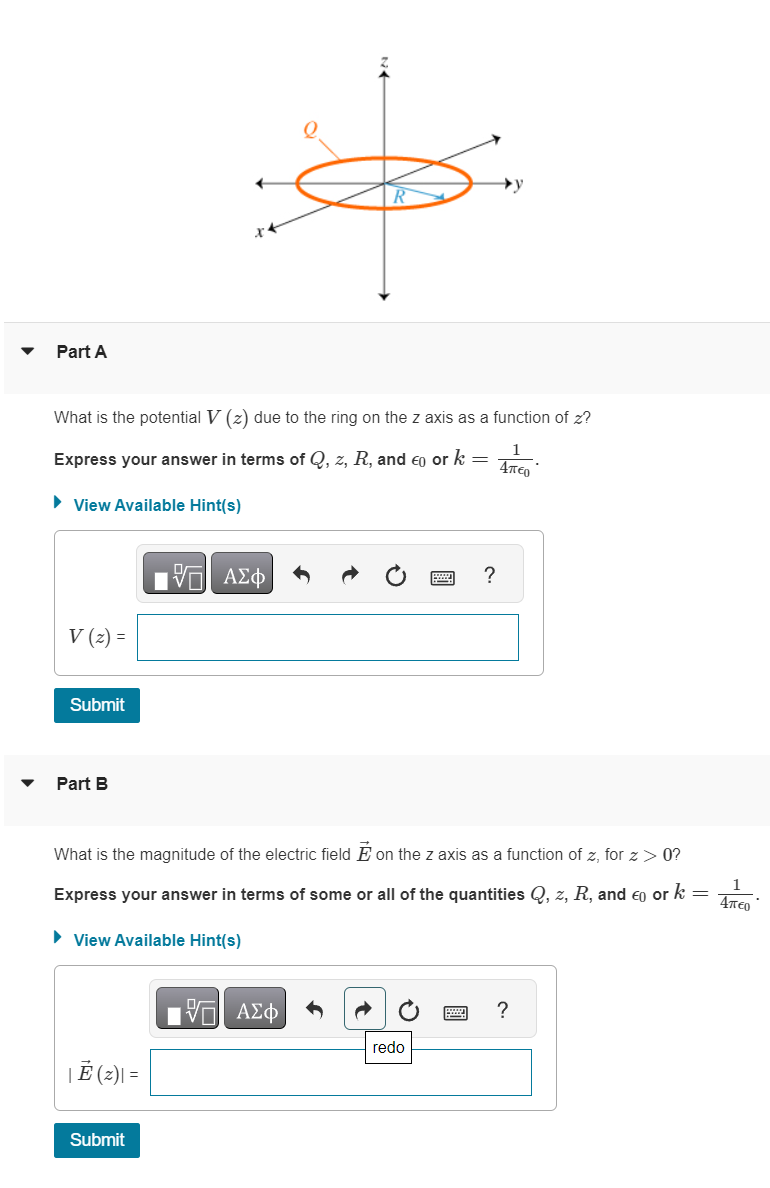Collapse the Part A section
Screen dimensions: 770x1188
(26, 351)
